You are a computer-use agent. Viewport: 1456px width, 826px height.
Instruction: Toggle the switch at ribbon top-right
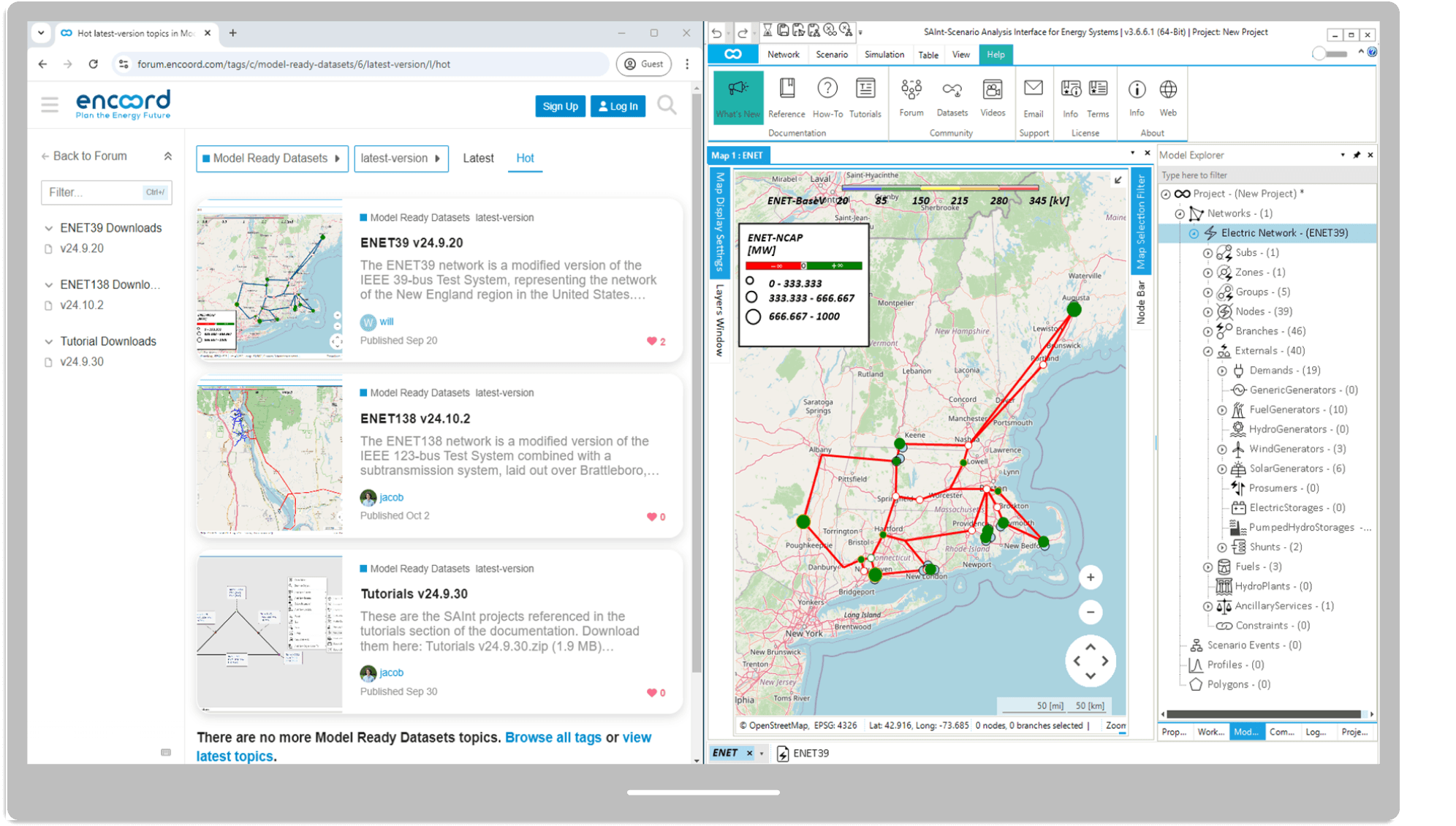click(x=1330, y=54)
